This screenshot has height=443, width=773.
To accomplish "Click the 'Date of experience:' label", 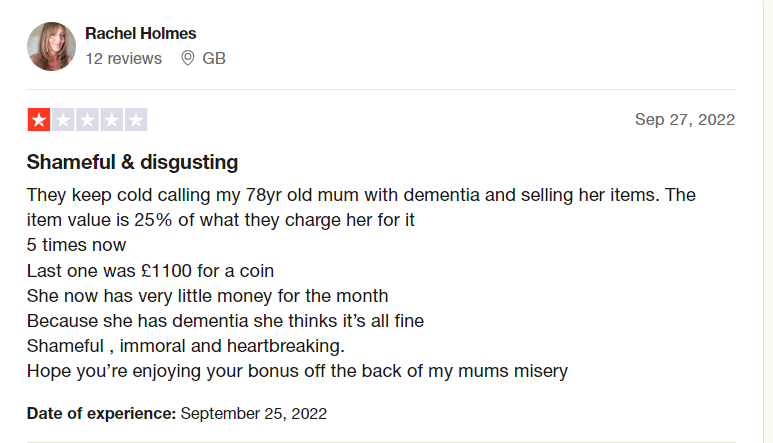I will tap(101, 413).
